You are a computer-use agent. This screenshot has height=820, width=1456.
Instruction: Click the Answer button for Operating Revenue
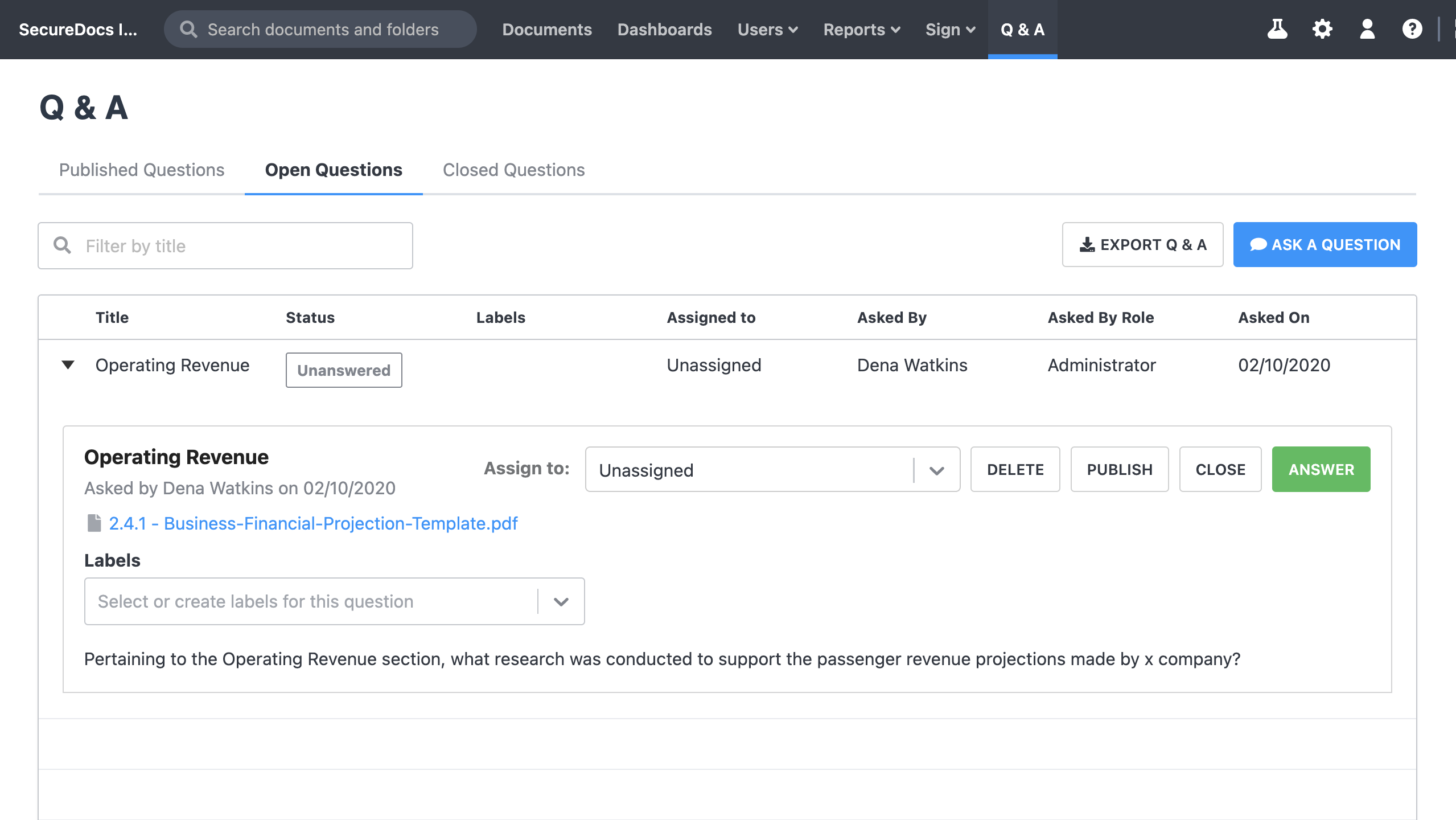pyautogui.click(x=1321, y=468)
